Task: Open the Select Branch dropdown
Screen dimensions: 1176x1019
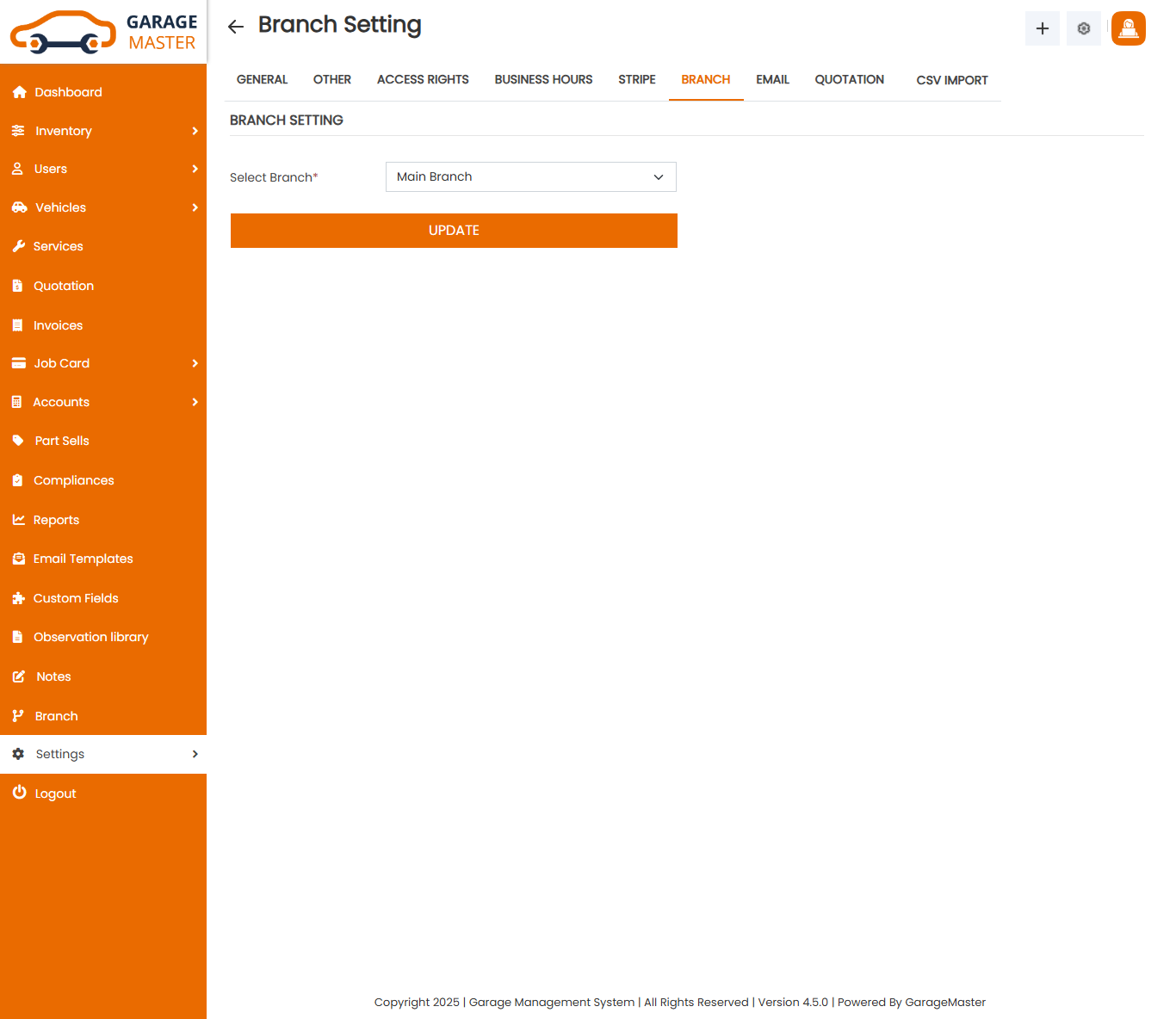Action: [x=530, y=176]
